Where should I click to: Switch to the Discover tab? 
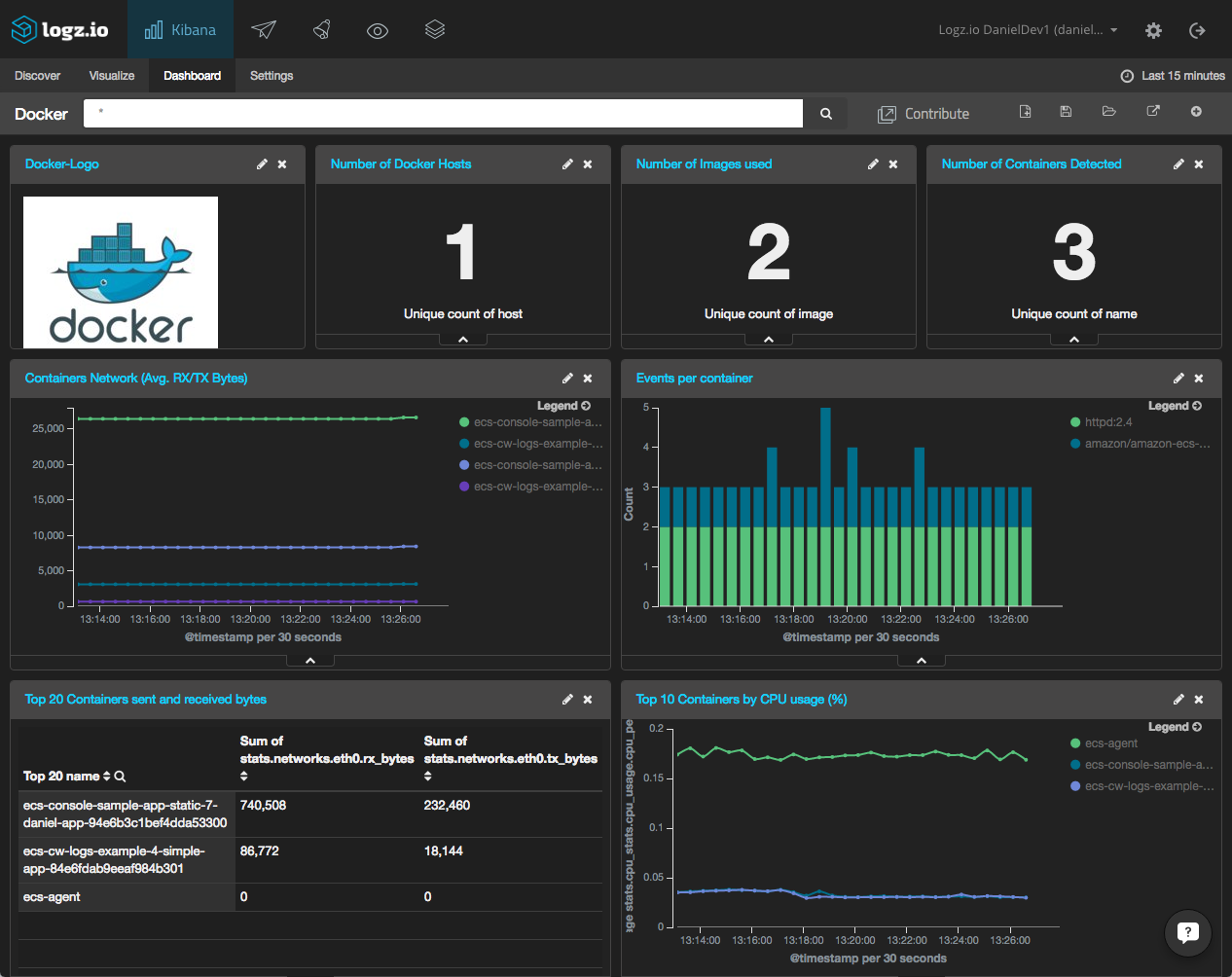click(38, 76)
